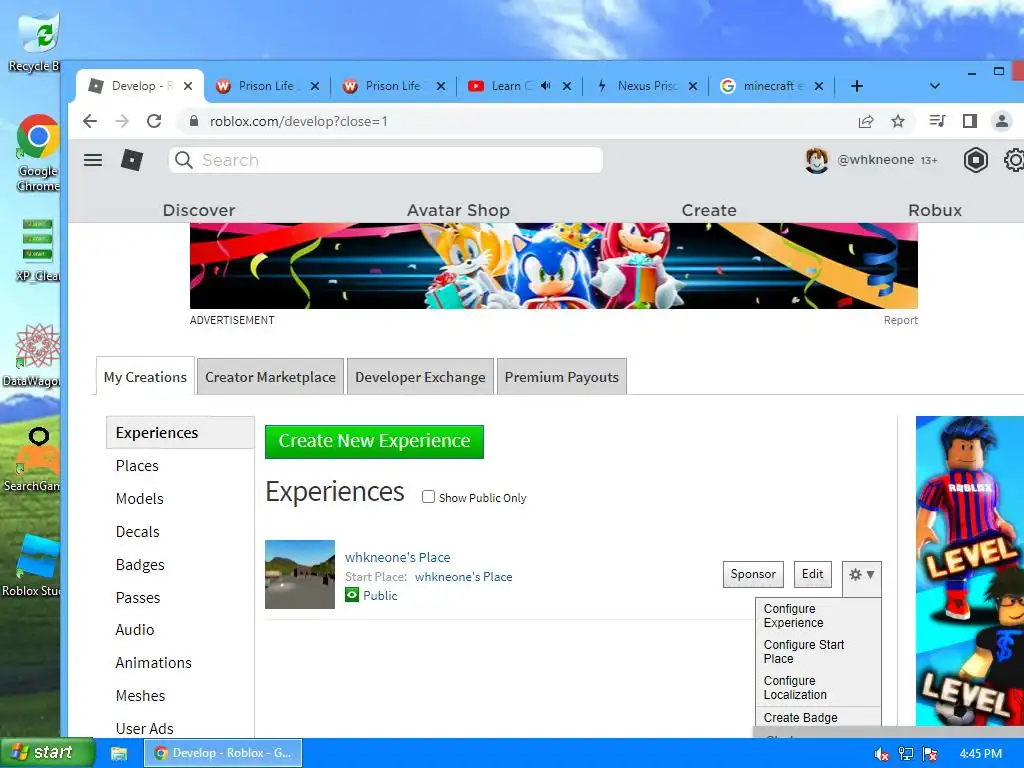
Task: Click the share page icon in address bar
Action: tap(866, 121)
